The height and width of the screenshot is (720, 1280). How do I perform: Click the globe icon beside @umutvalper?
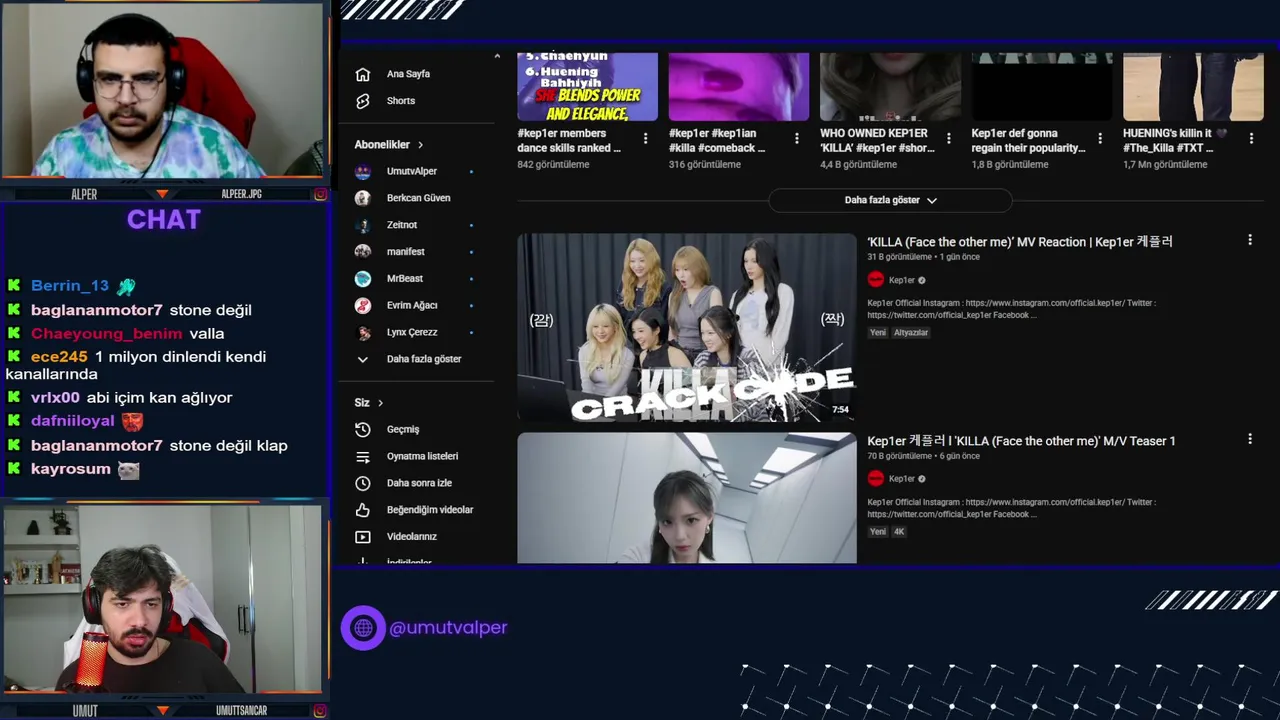(x=363, y=628)
